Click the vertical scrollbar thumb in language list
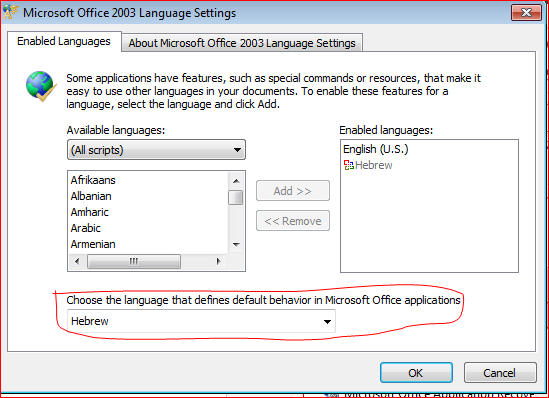Viewport: 549px width, 398px height. click(236, 197)
